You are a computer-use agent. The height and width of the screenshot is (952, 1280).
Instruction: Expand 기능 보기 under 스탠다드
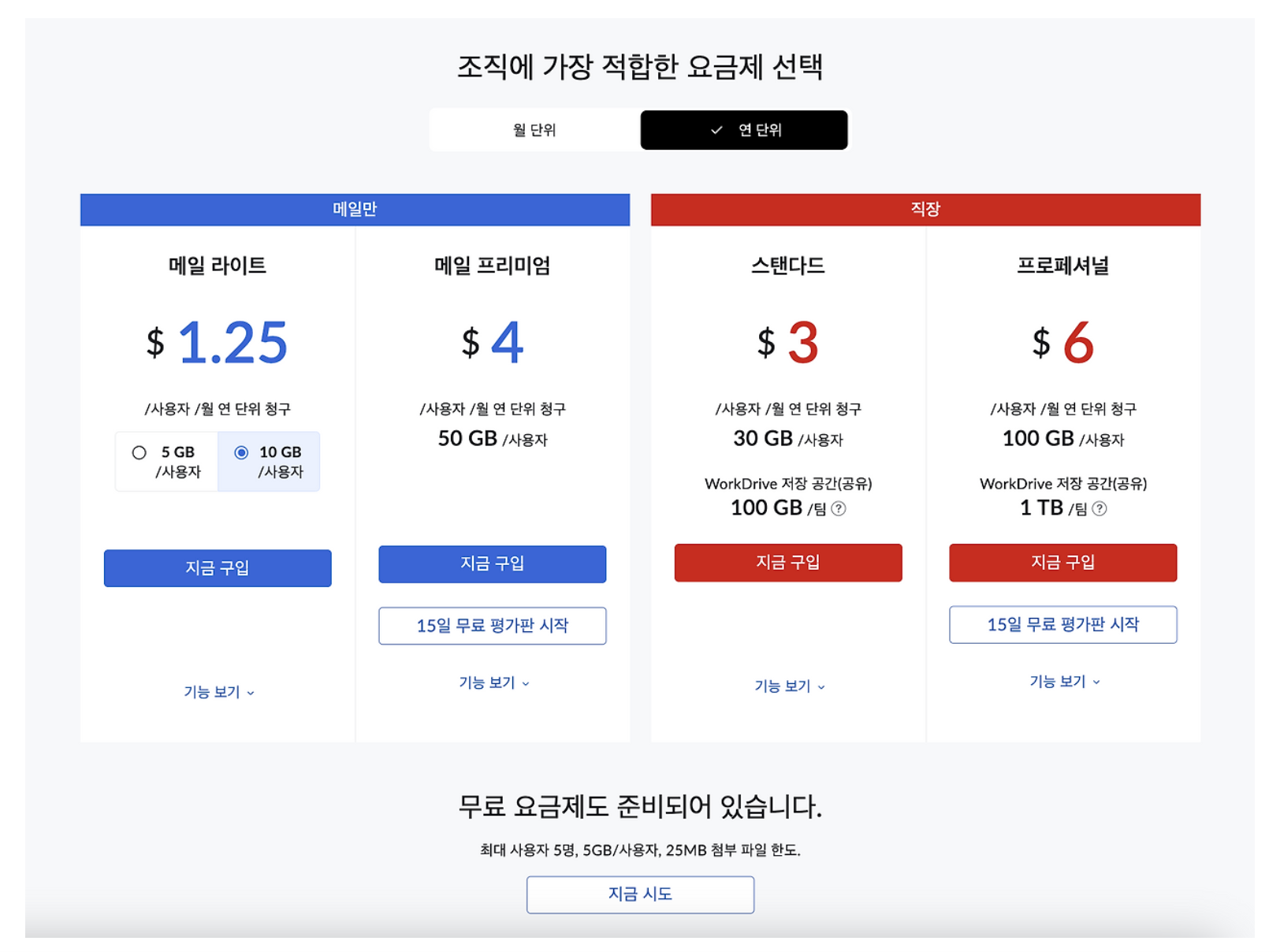[x=790, y=686]
